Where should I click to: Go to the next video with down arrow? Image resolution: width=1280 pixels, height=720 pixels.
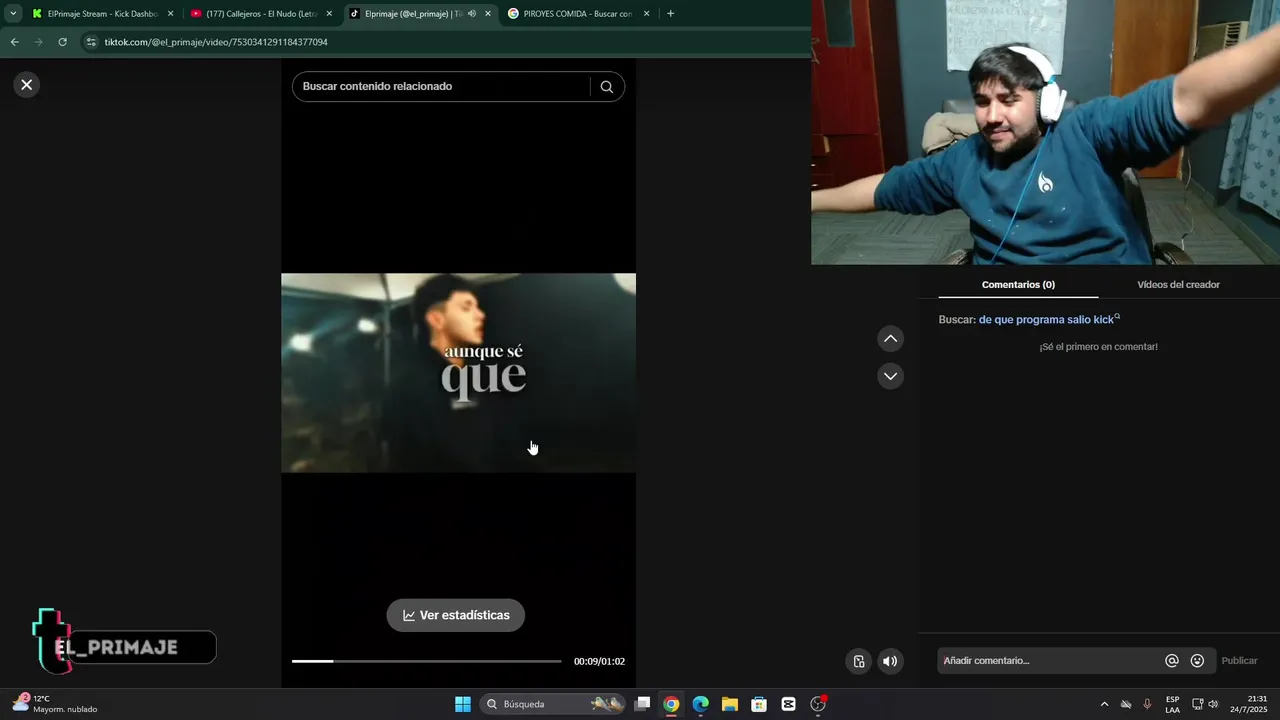click(x=890, y=376)
